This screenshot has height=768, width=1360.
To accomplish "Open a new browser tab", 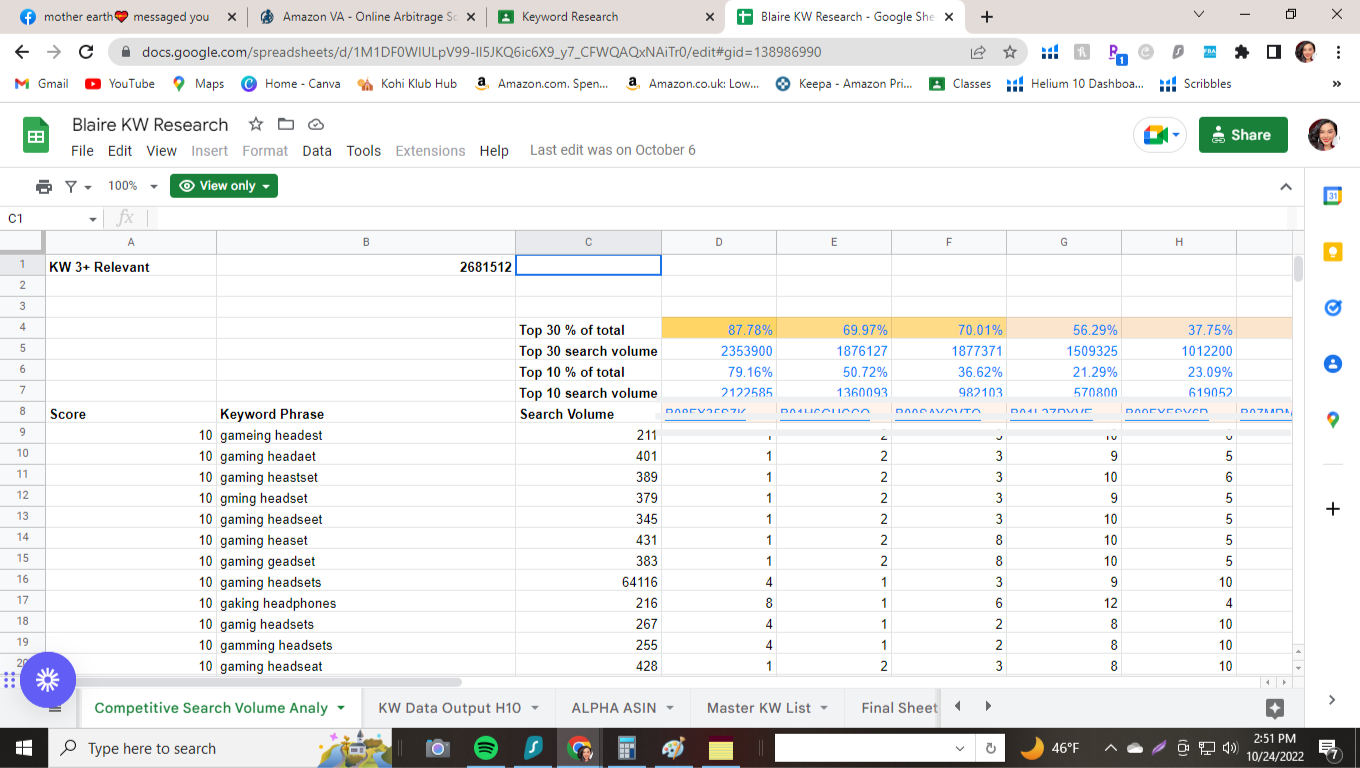I will [x=987, y=17].
